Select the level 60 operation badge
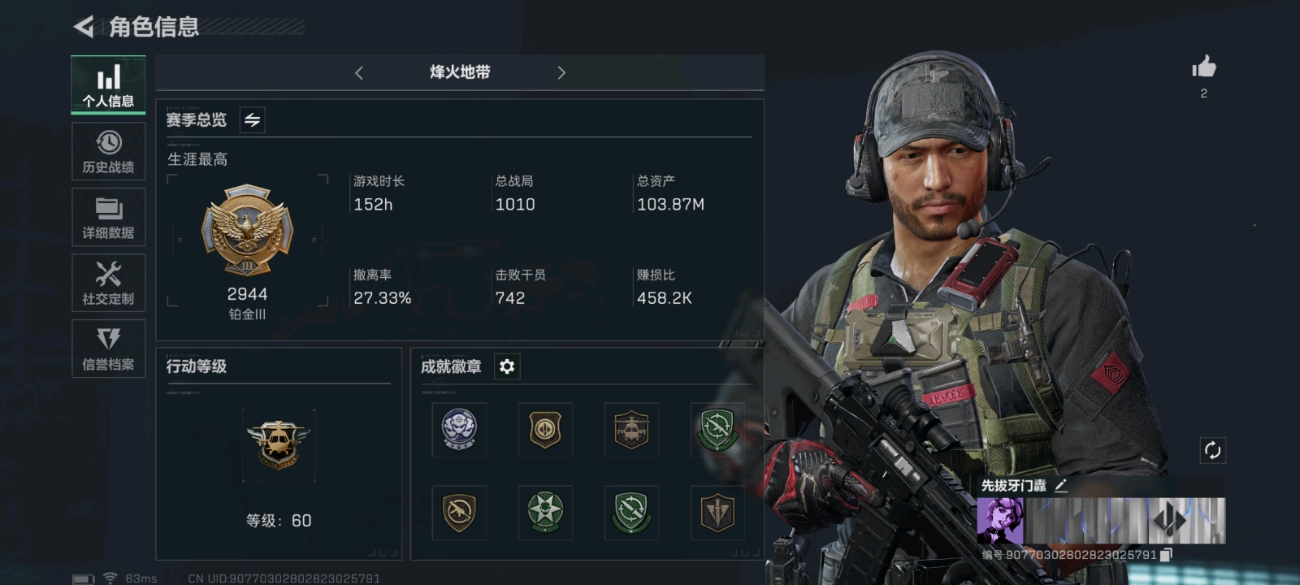1300x585 pixels. 279,444
